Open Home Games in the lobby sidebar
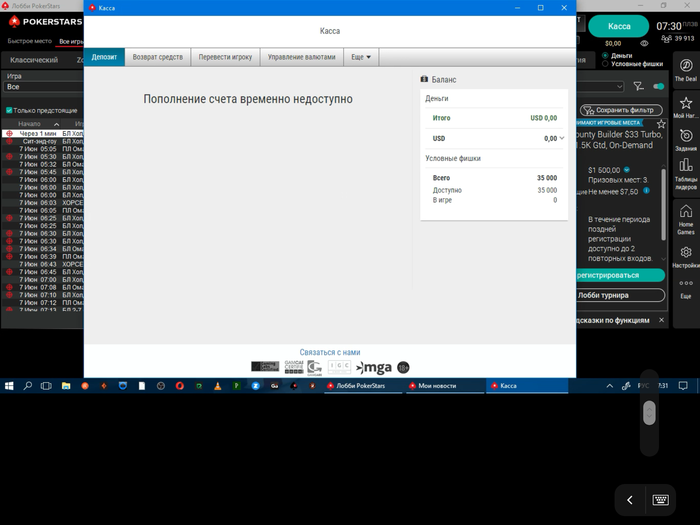700x525 pixels. pos(686,220)
